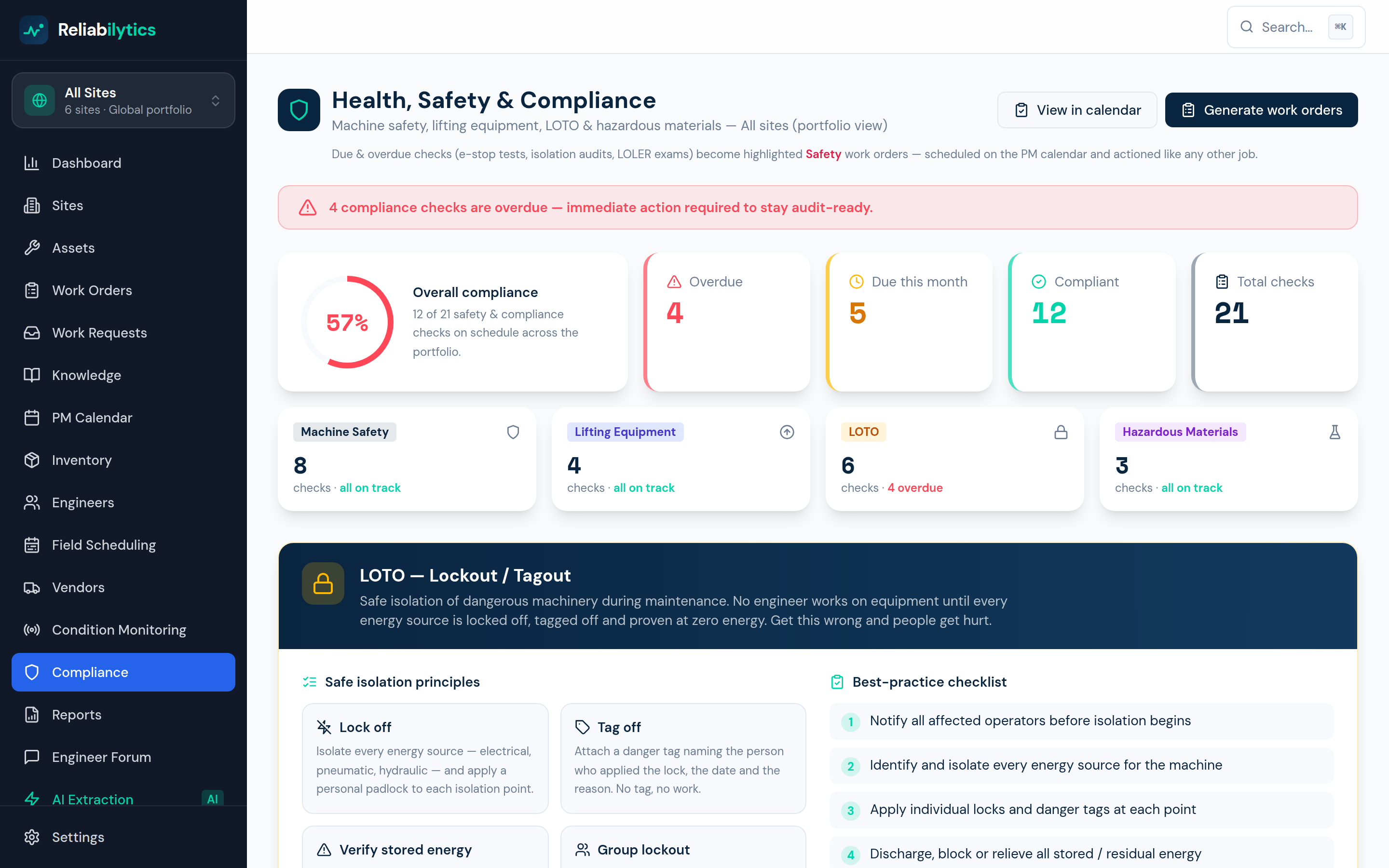Open Work Requests section
This screenshot has width=1389, height=868.
[x=123, y=333]
